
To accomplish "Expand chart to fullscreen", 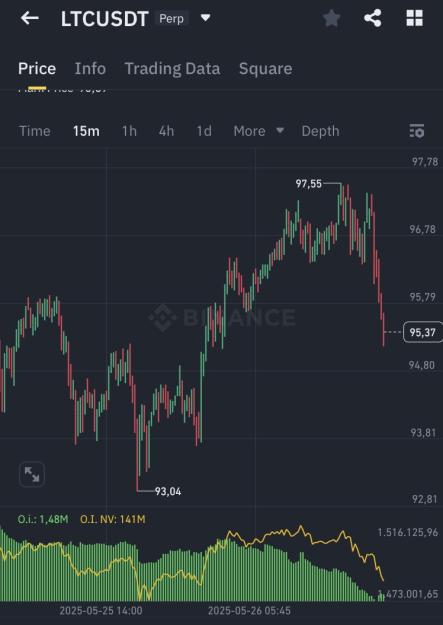I will coord(32,474).
